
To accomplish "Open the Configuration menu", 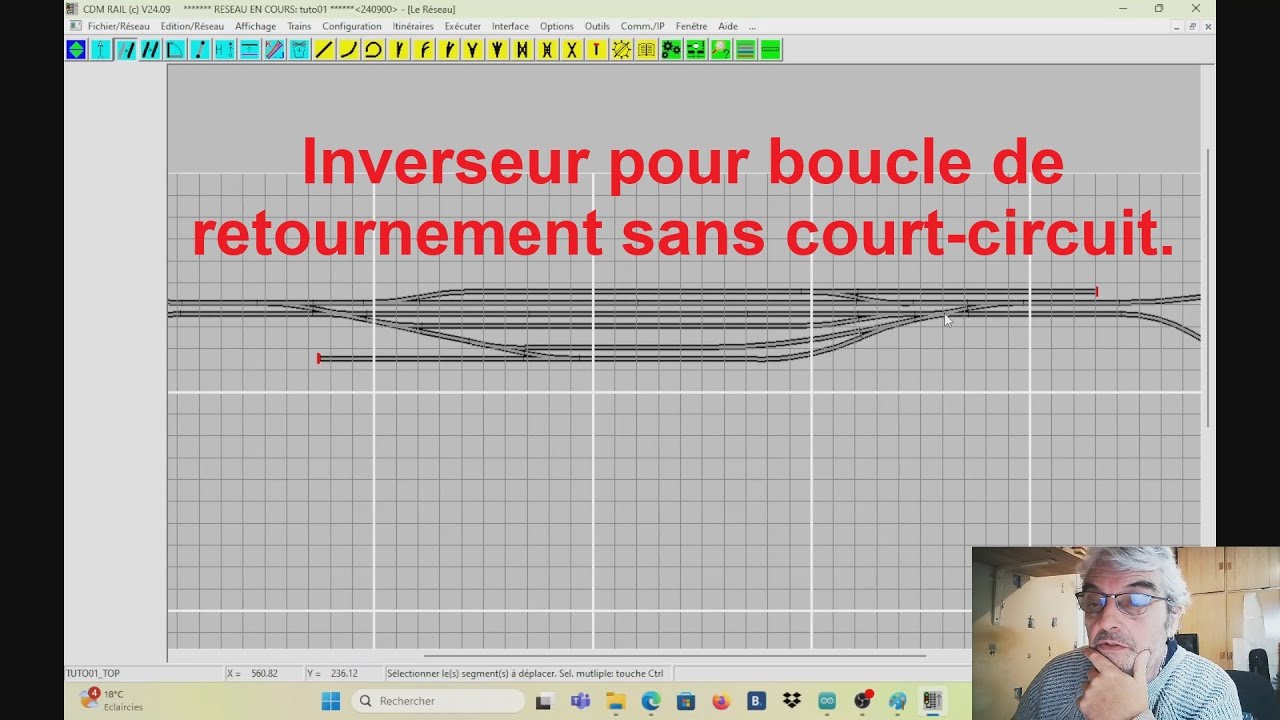I will pyautogui.click(x=351, y=26).
